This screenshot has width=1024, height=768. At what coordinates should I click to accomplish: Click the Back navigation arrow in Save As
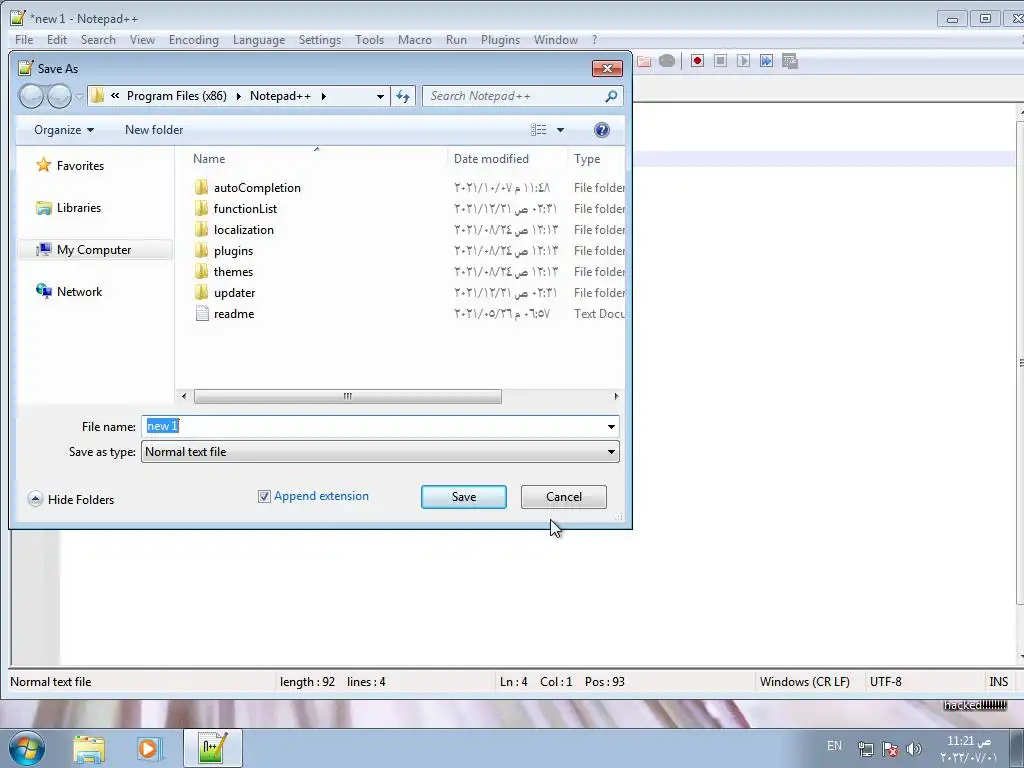point(31,97)
